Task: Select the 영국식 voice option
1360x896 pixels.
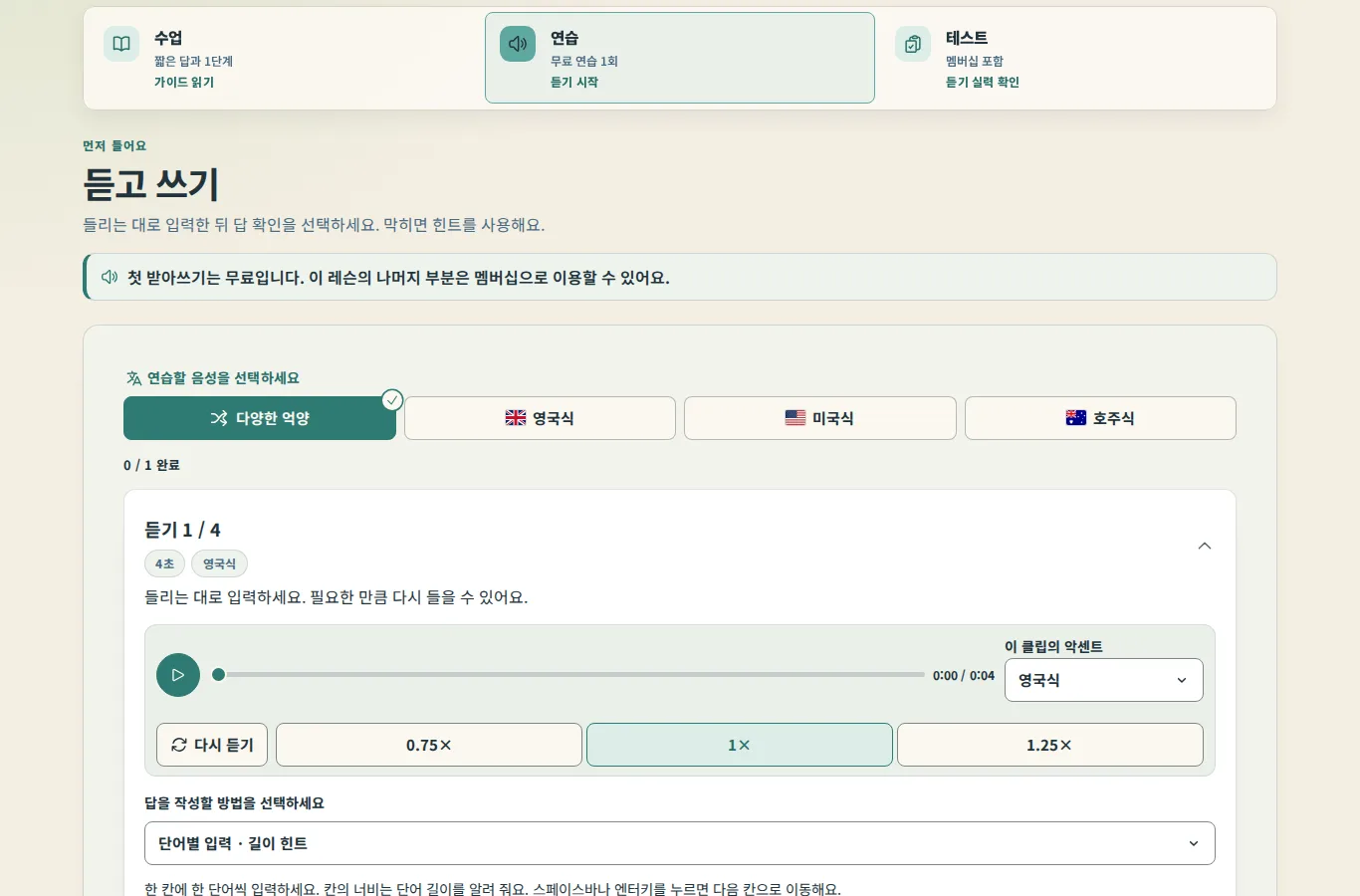Action: coord(540,418)
